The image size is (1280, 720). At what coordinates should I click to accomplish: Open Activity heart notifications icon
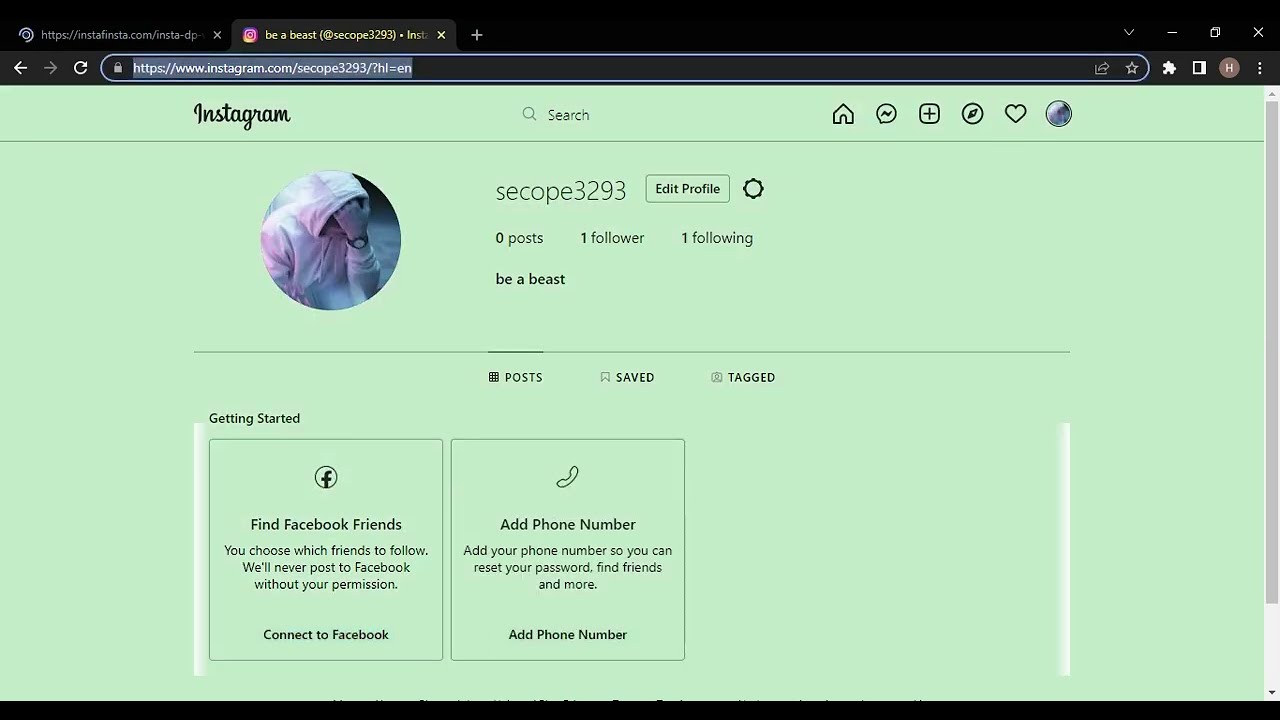[x=1015, y=114]
